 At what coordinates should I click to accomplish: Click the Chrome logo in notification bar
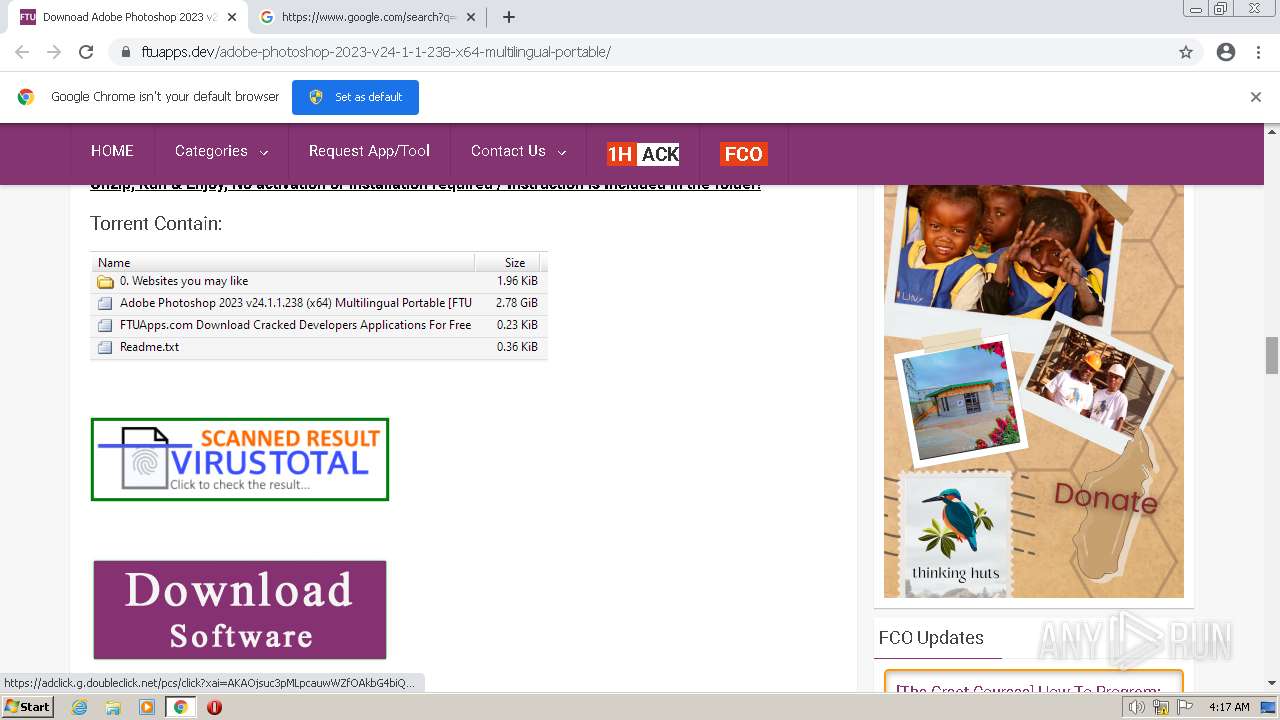point(26,97)
